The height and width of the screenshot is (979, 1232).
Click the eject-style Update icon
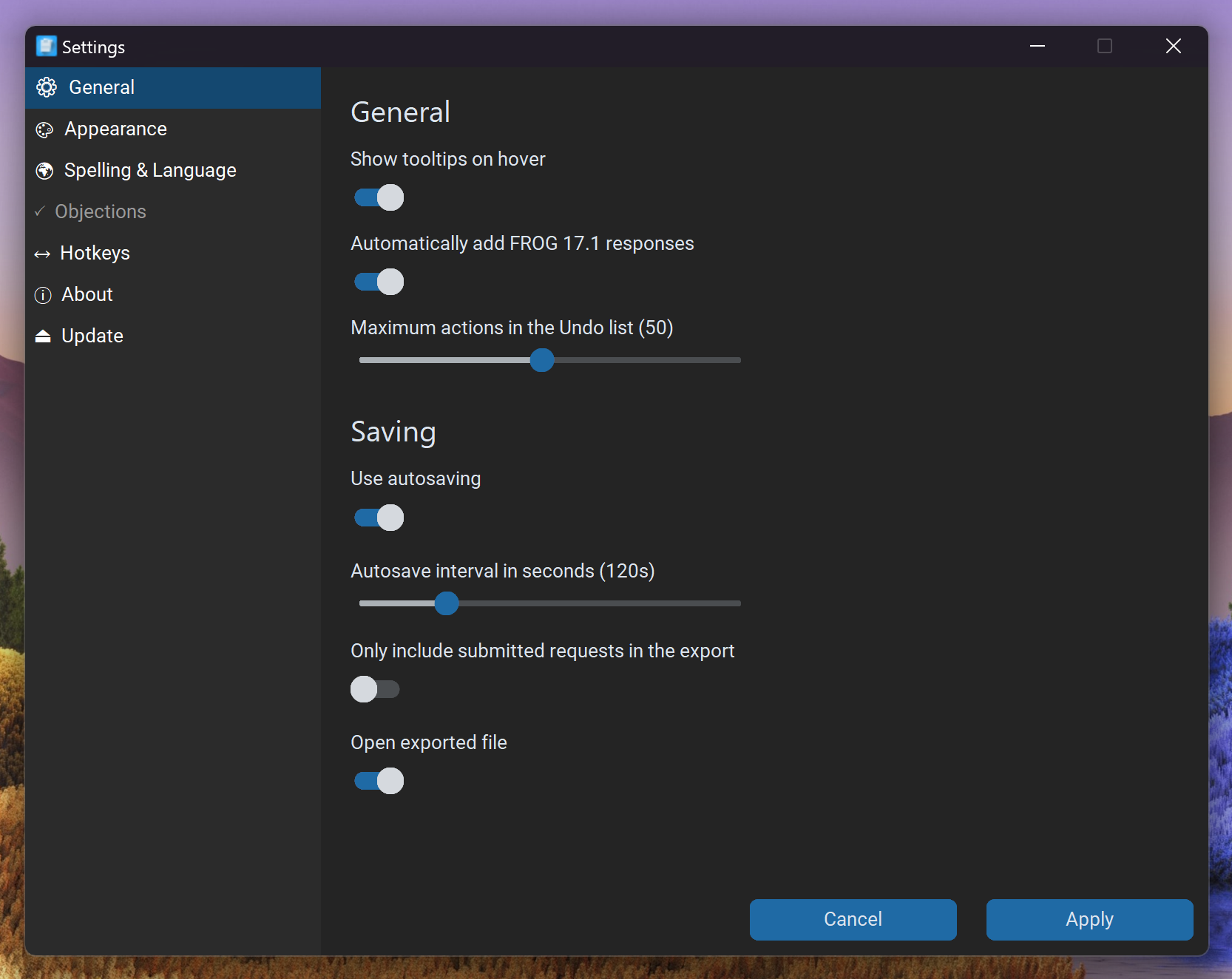click(43, 336)
